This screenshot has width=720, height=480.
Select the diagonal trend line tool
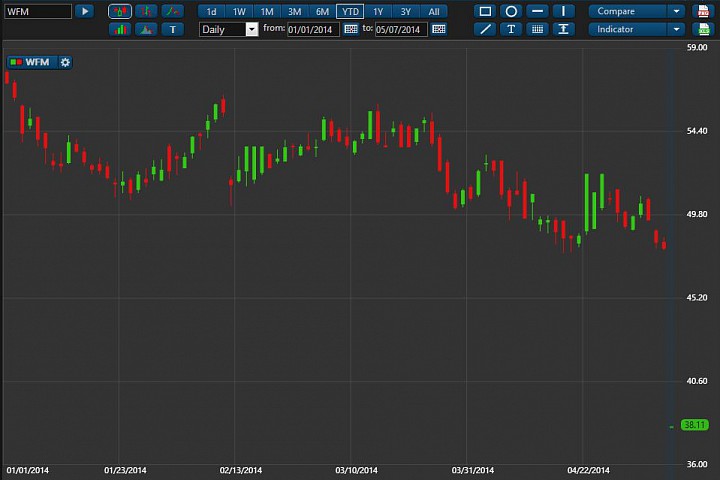pyautogui.click(x=485, y=29)
